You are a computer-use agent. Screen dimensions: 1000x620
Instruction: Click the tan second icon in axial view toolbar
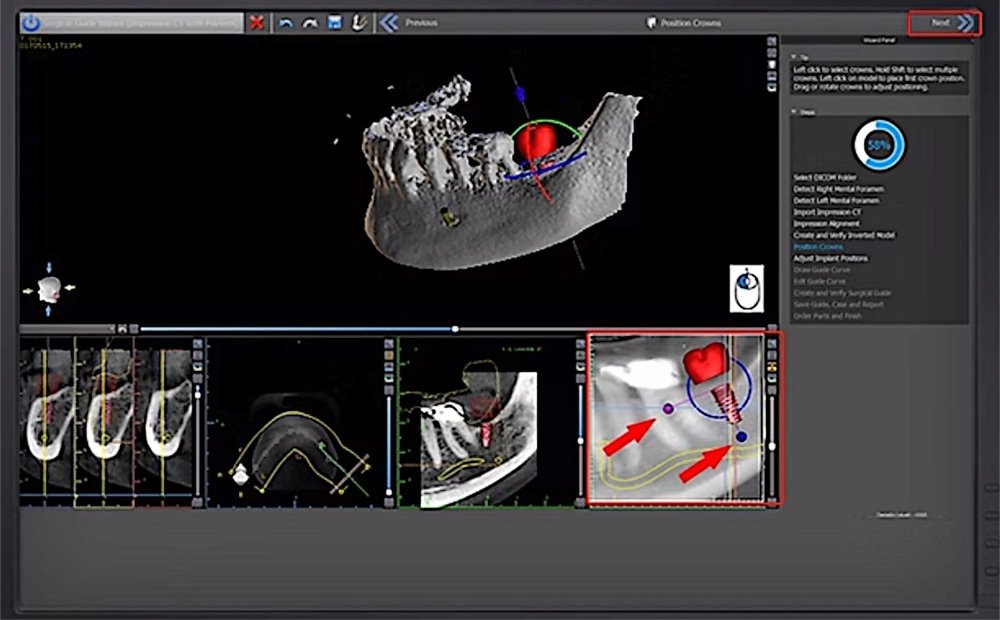(389, 356)
